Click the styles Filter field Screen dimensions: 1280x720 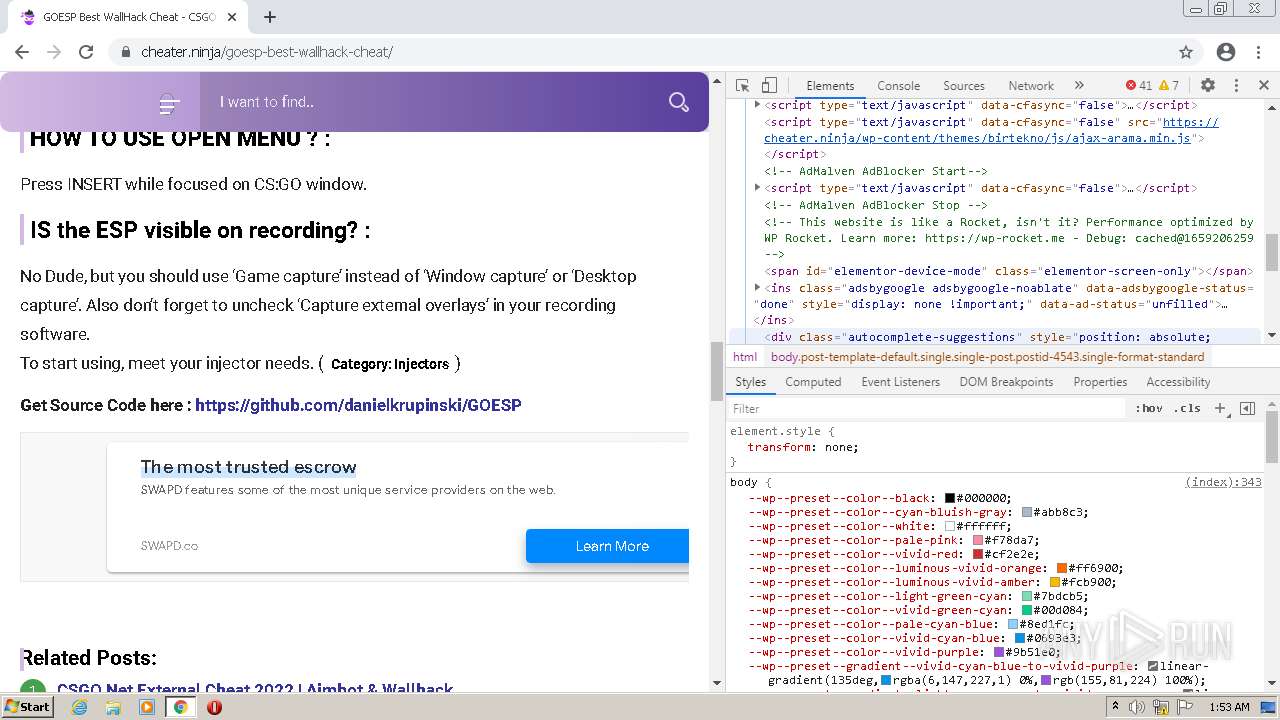click(x=926, y=408)
